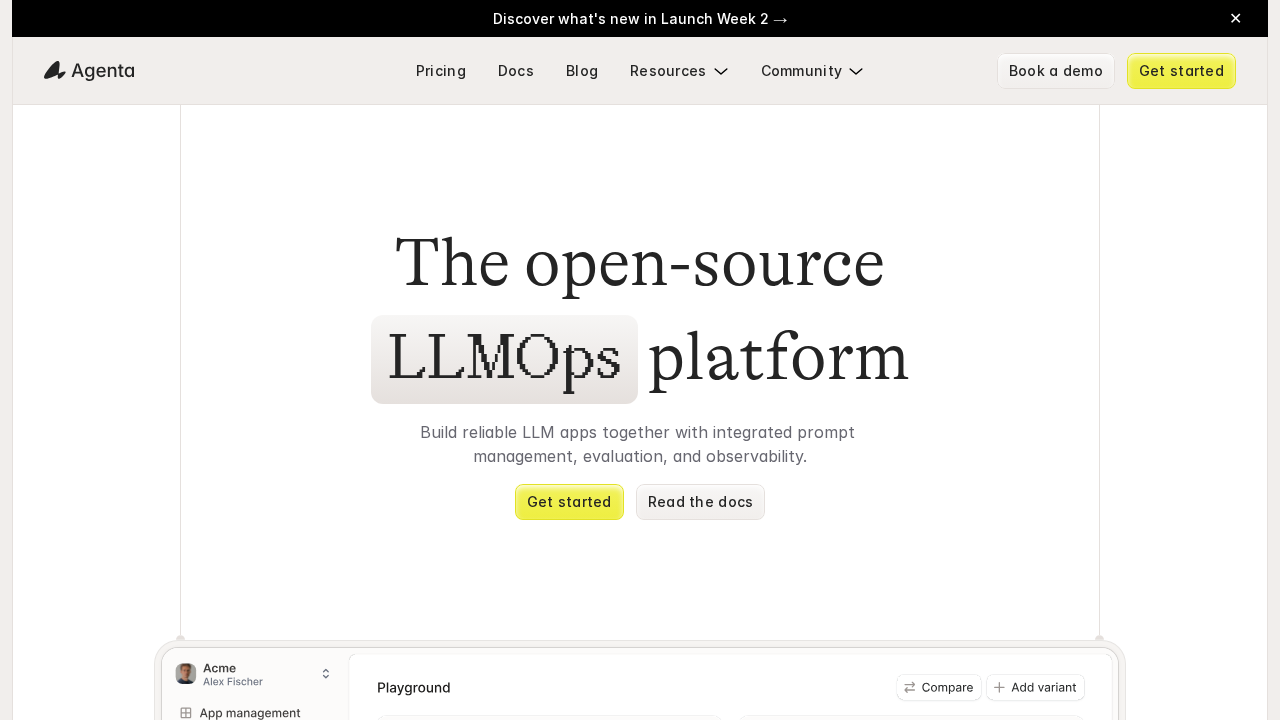
Task: Click the hero Get started button
Action: click(x=569, y=502)
